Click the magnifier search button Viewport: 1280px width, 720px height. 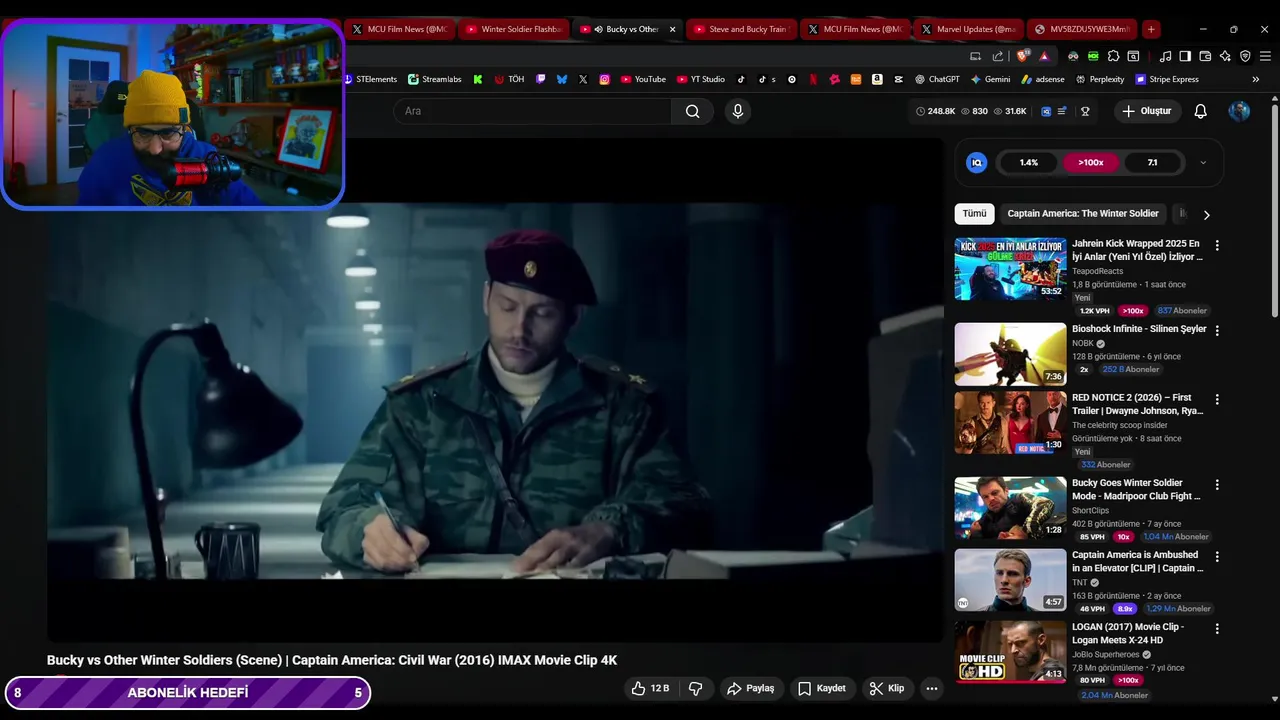click(692, 111)
